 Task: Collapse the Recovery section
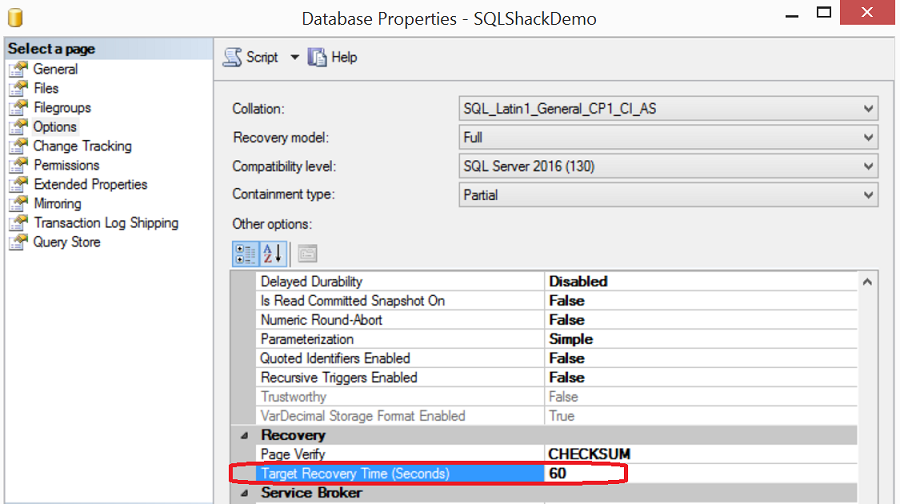coord(245,435)
